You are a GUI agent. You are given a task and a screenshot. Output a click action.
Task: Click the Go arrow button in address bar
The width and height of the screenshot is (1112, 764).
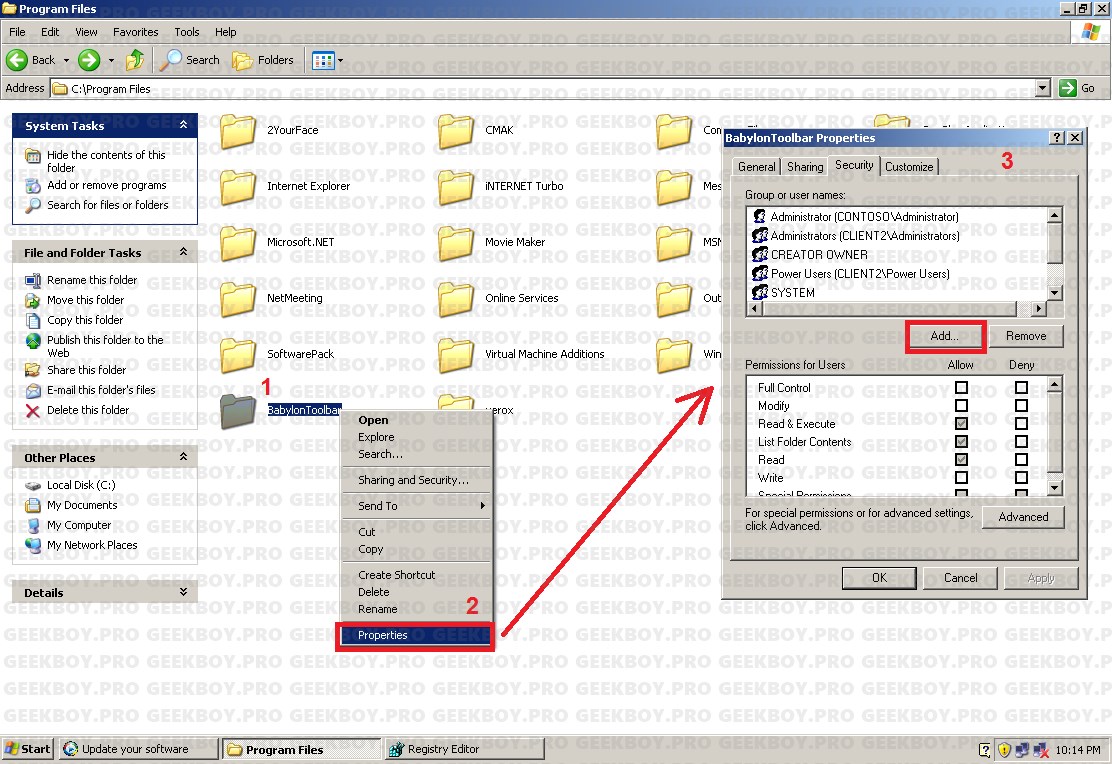1067,88
